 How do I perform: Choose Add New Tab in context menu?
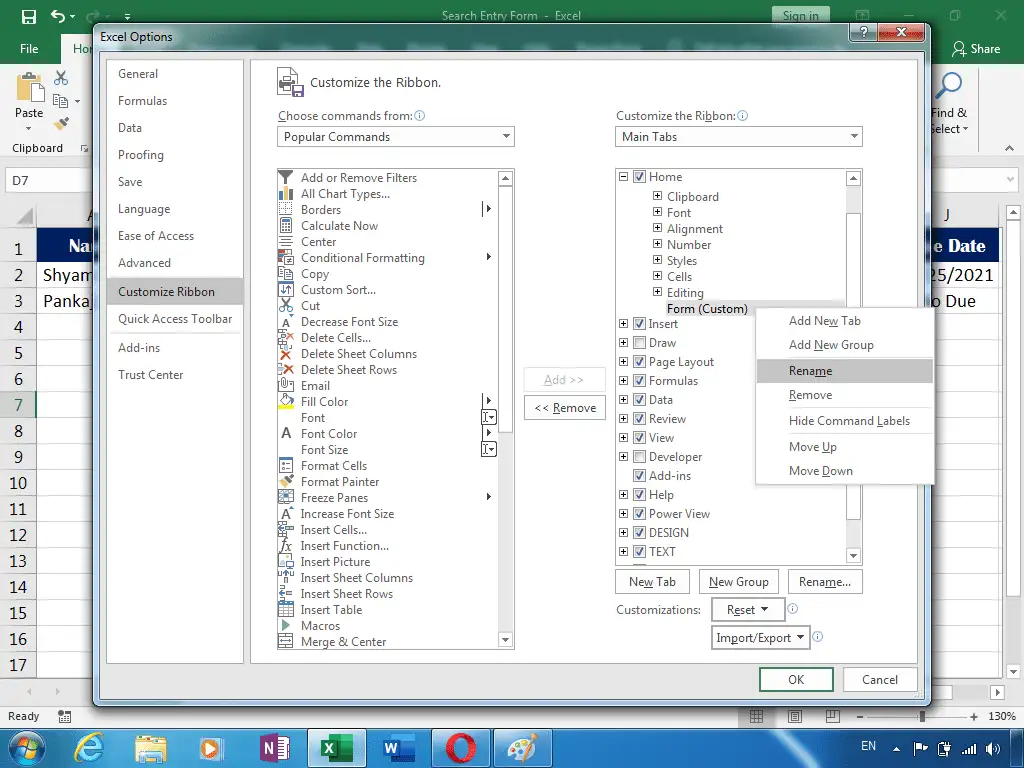point(844,321)
